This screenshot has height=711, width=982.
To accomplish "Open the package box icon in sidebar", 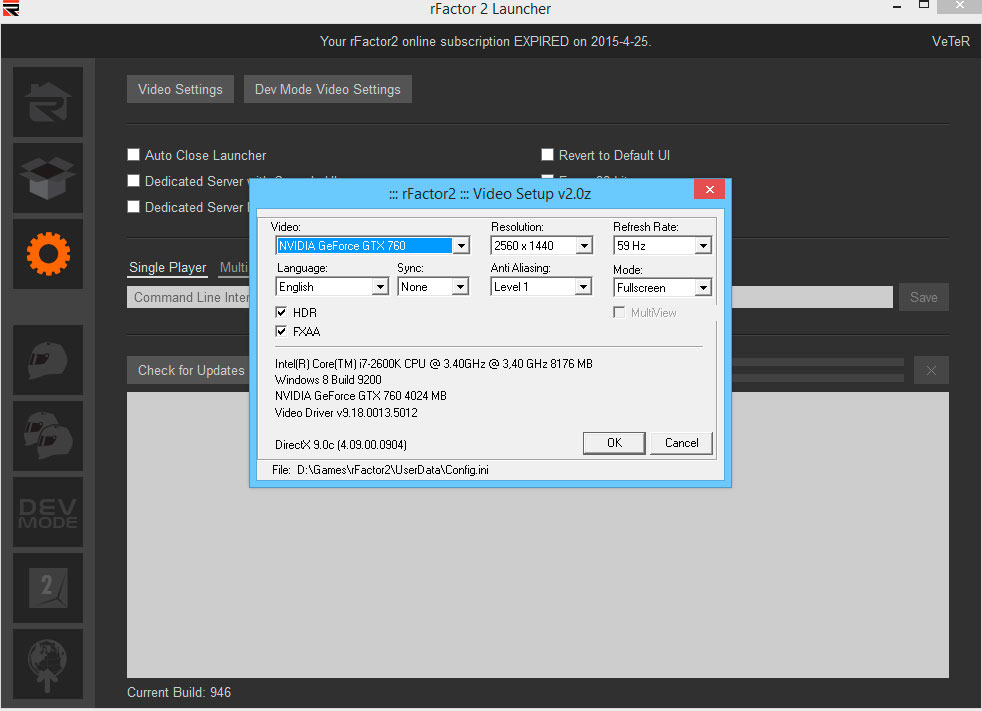I will coord(48,178).
